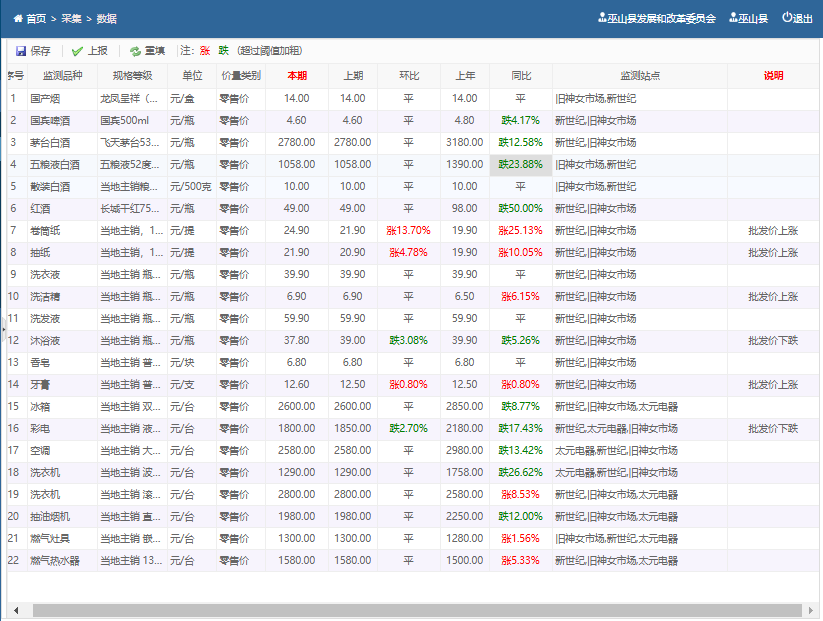Click the 涨4.78% 环比 value for 抽纸
The image size is (823, 621).
tap(409, 252)
